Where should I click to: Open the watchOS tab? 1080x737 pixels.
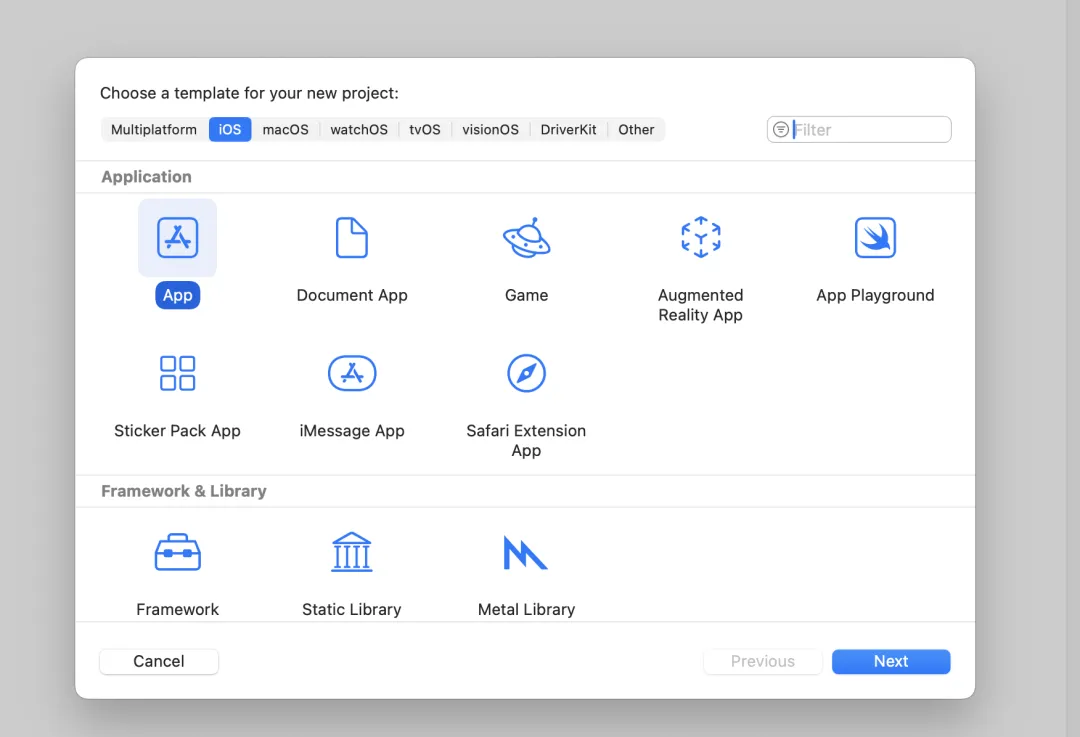pos(359,129)
